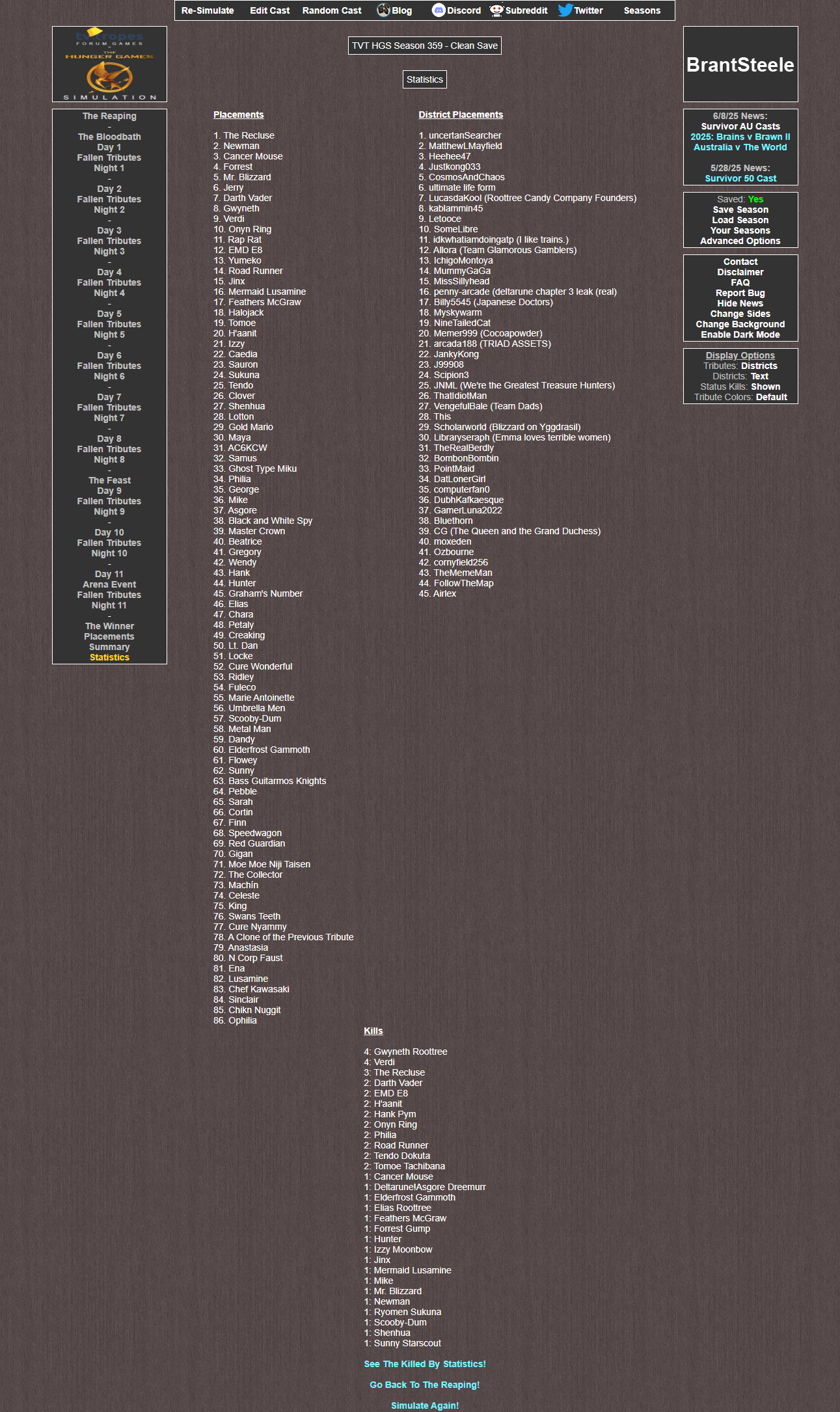Click Re-Simulate in the top menu
This screenshot has height=1412, width=840.
(208, 10)
